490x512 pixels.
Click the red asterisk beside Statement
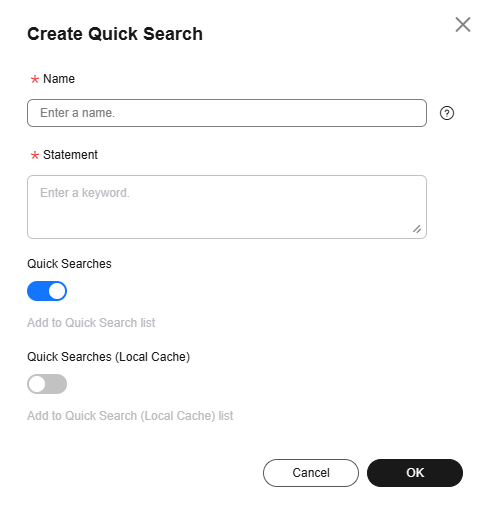tap(35, 155)
